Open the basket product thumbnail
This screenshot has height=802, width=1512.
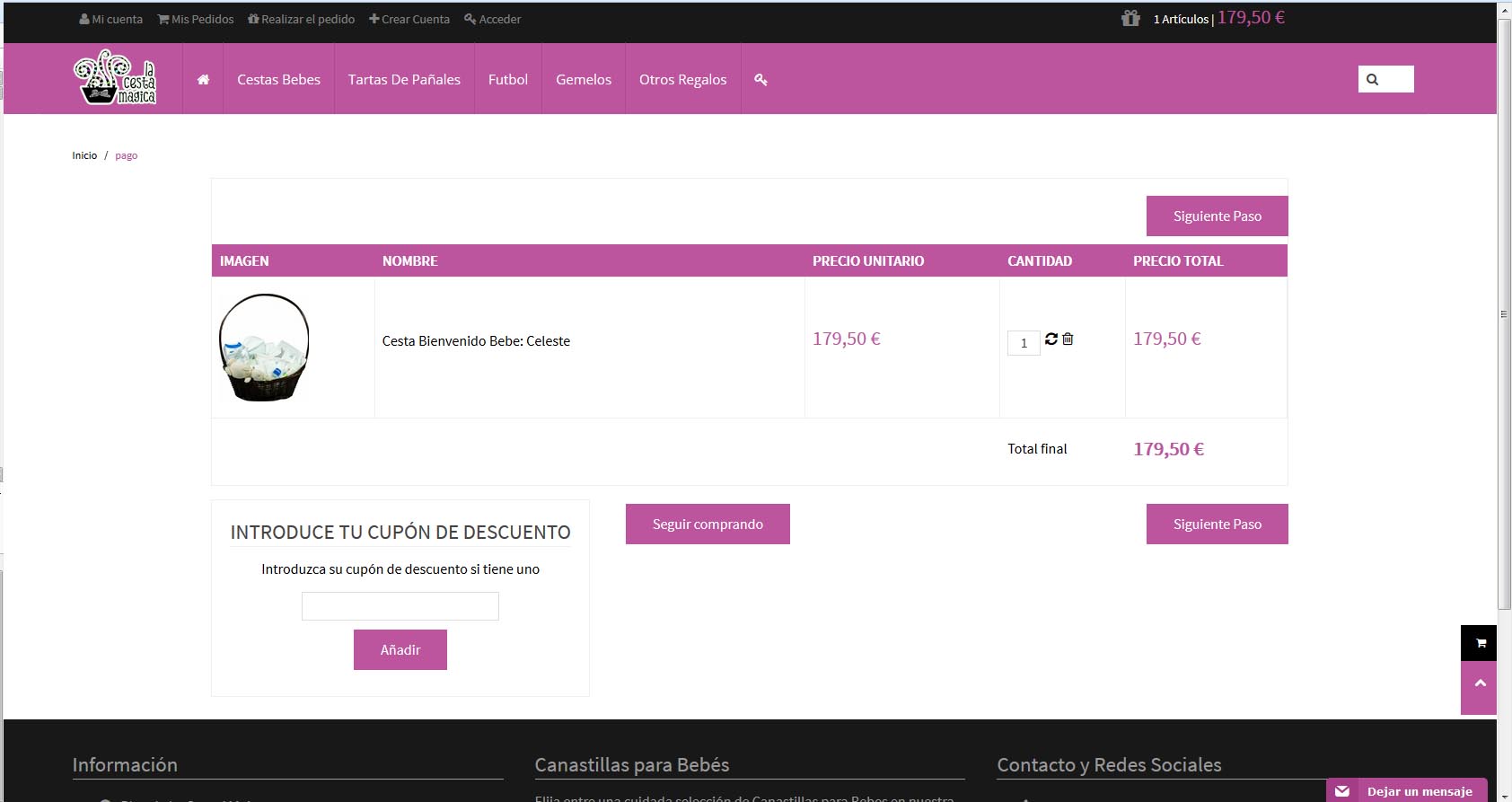[264, 347]
